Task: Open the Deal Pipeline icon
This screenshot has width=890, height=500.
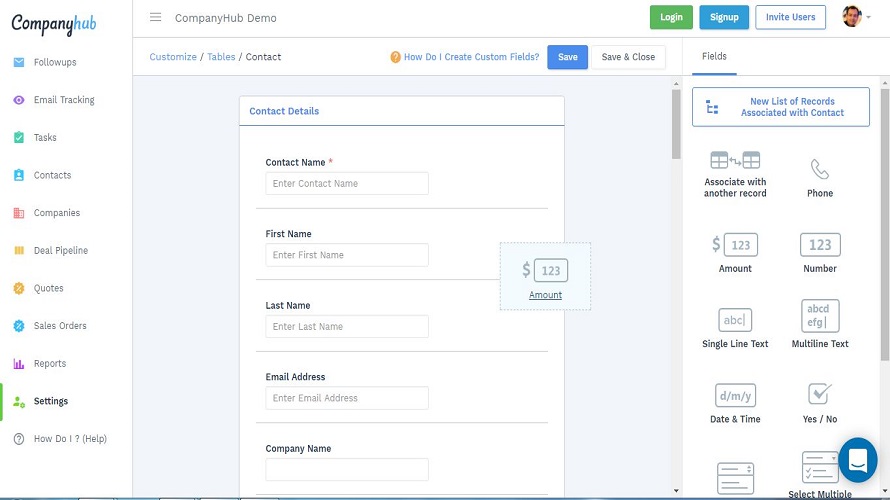Action: click(x=19, y=250)
